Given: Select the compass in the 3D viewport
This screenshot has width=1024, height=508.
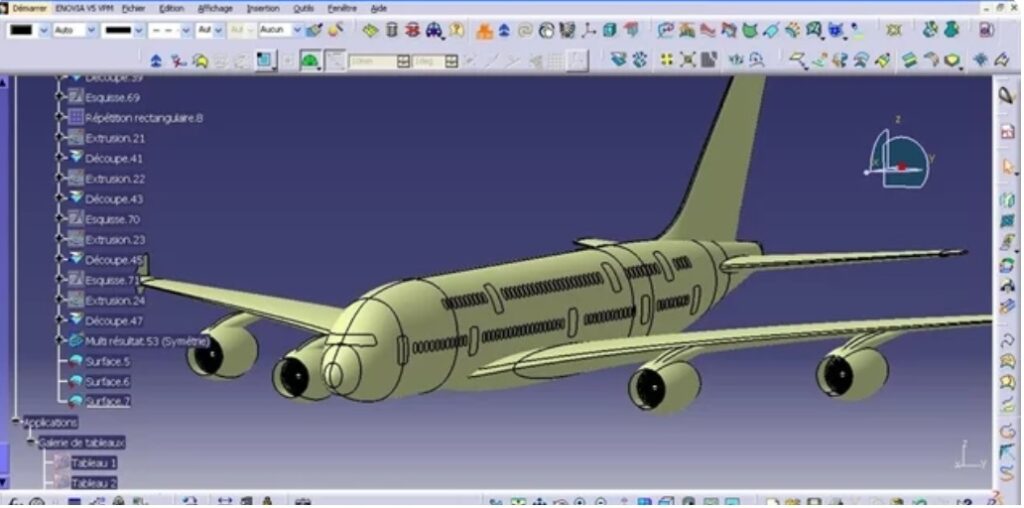Looking at the screenshot, I should point(899,160).
